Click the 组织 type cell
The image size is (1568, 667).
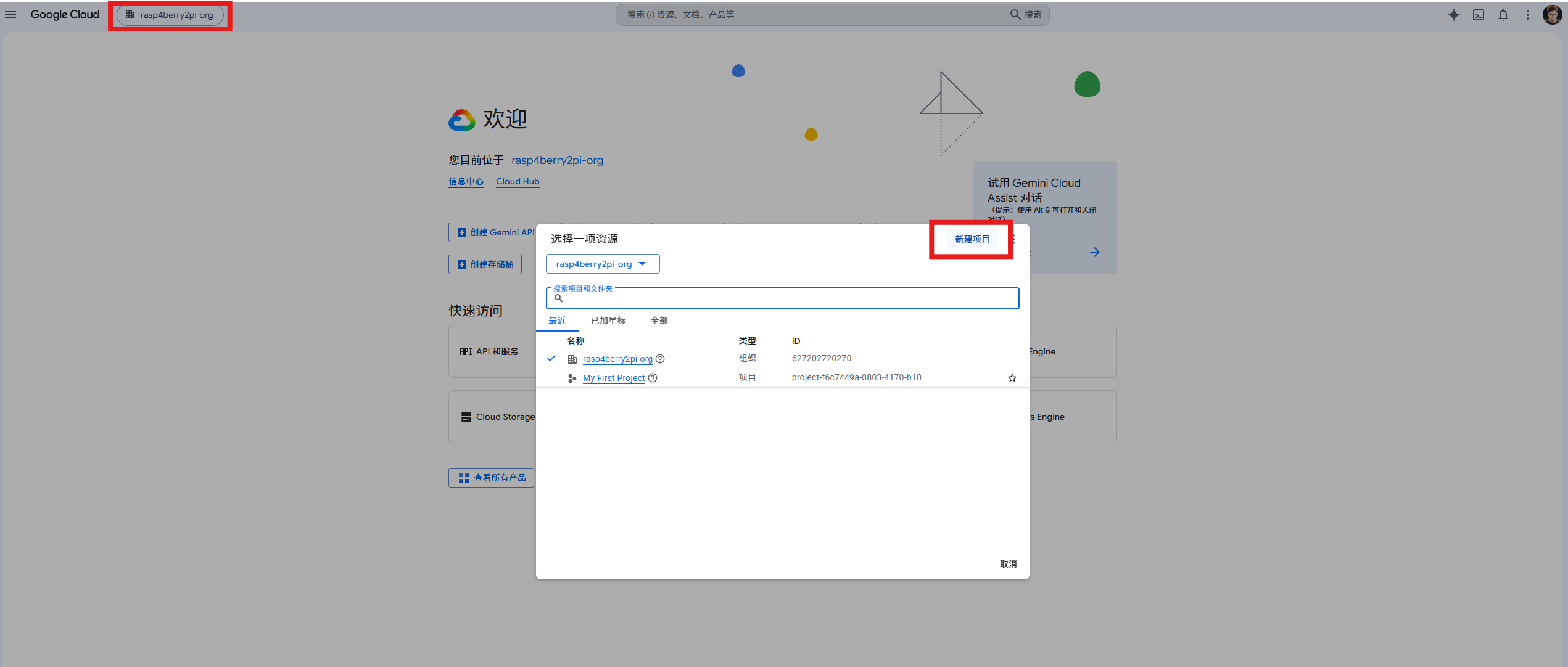(x=748, y=358)
